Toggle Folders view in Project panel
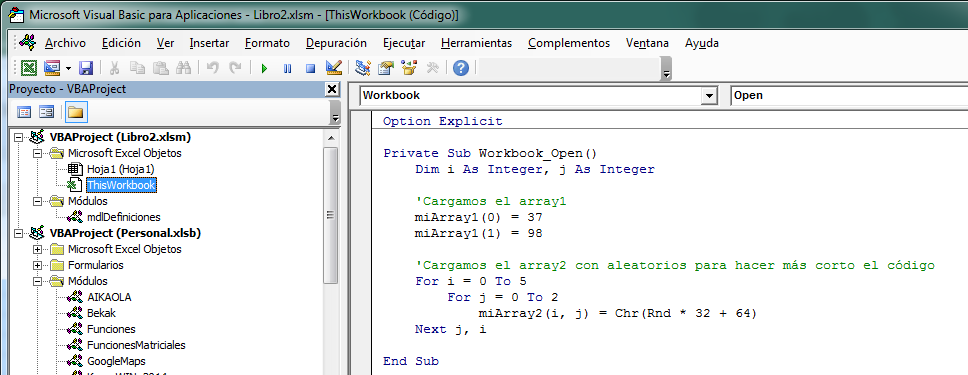Image resolution: width=968 pixels, height=375 pixels. (x=76, y=112)
